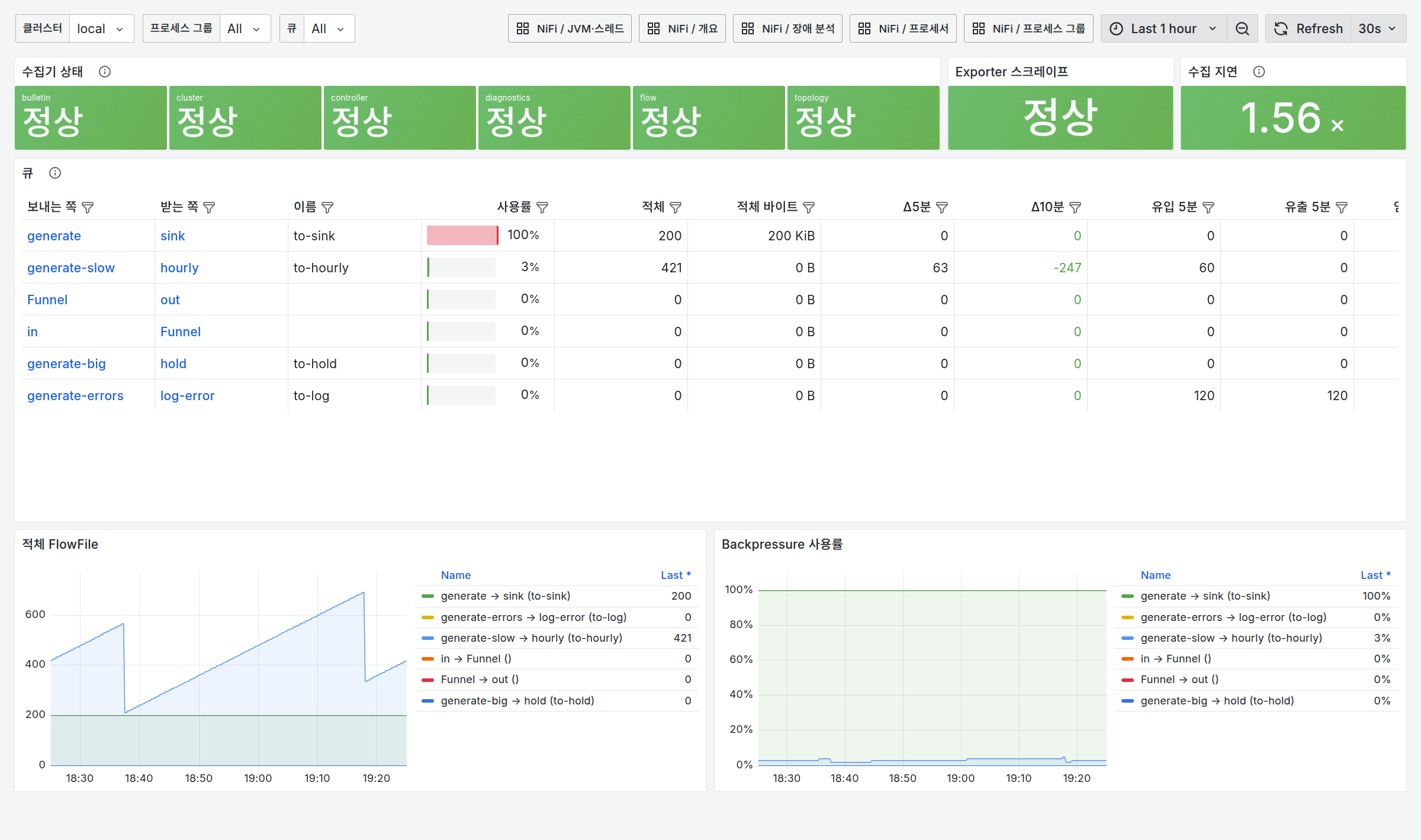Screen dimensions: 1421x840
Task: Toggle Funnel → out series in Backpressure legend
Action: point(1179,680)
